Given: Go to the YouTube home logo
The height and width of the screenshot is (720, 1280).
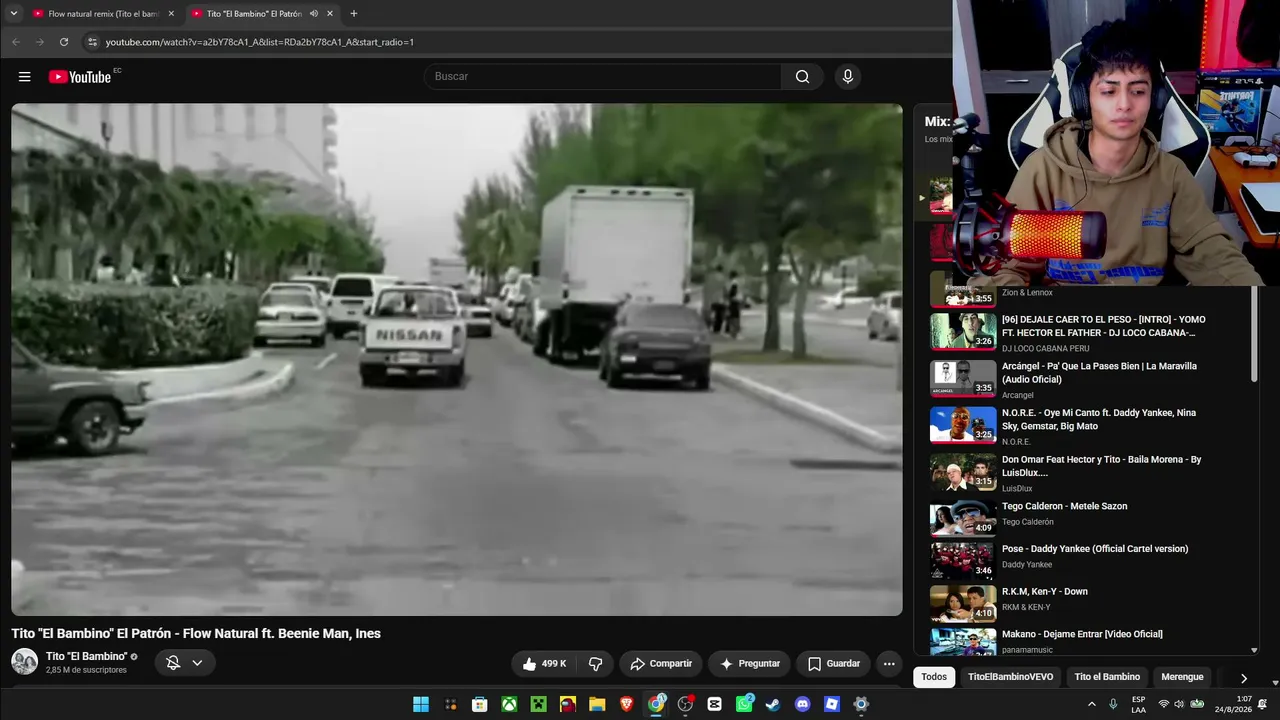Looking at the screenshot, I should pos(80,77).
